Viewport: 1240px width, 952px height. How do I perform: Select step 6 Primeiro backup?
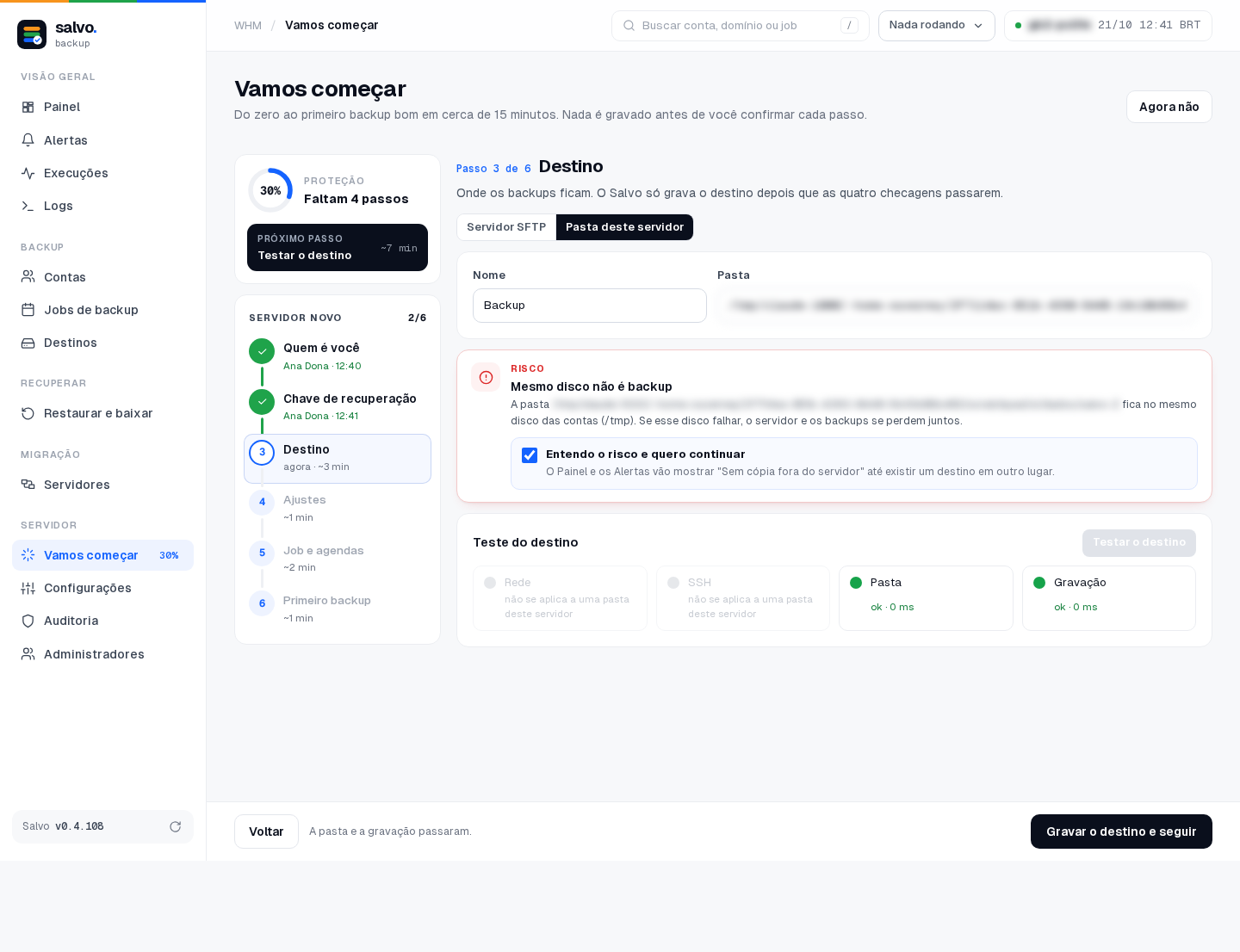pyautogui.click(x=338, y=609)
